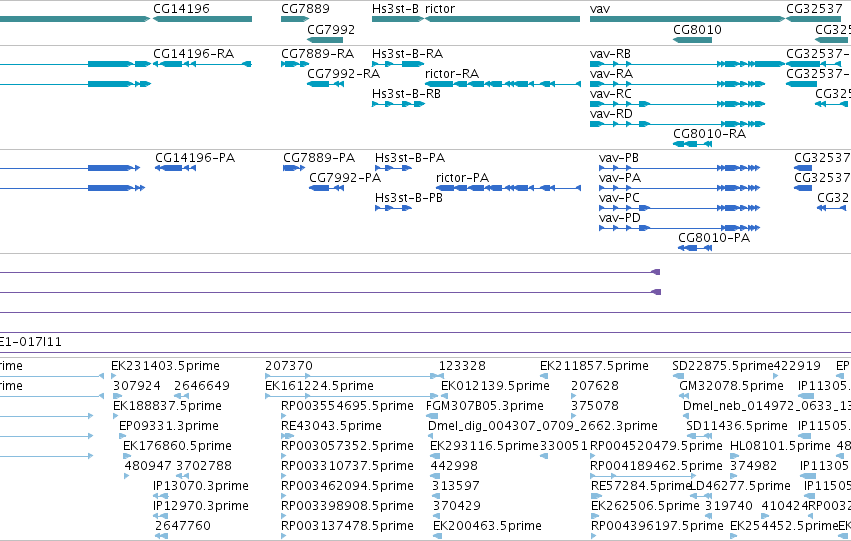Click the CG8010 gene label

click(697, 29)
